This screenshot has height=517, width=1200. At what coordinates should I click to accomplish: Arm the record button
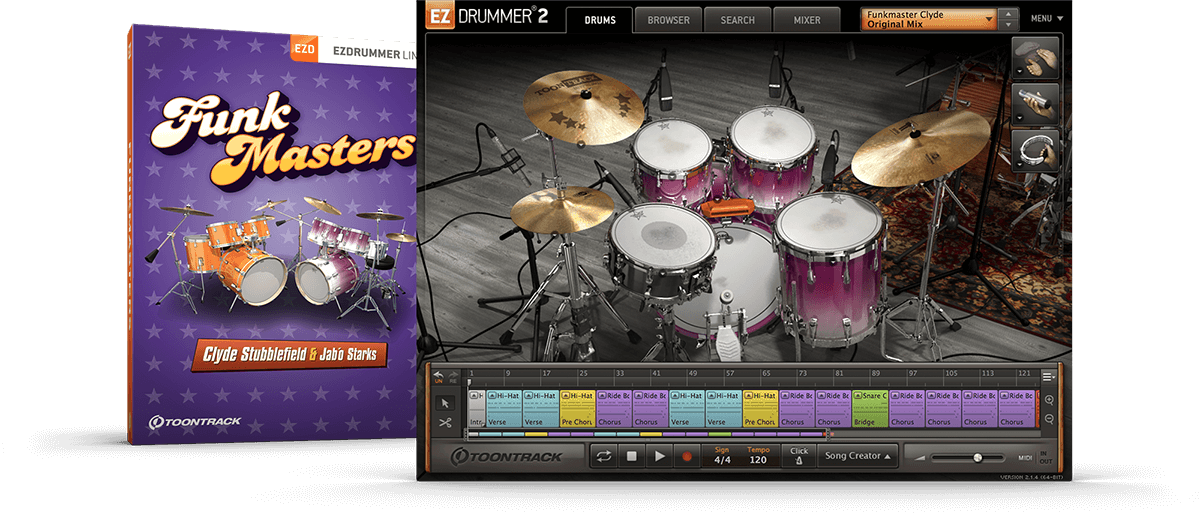click(687, 457)
